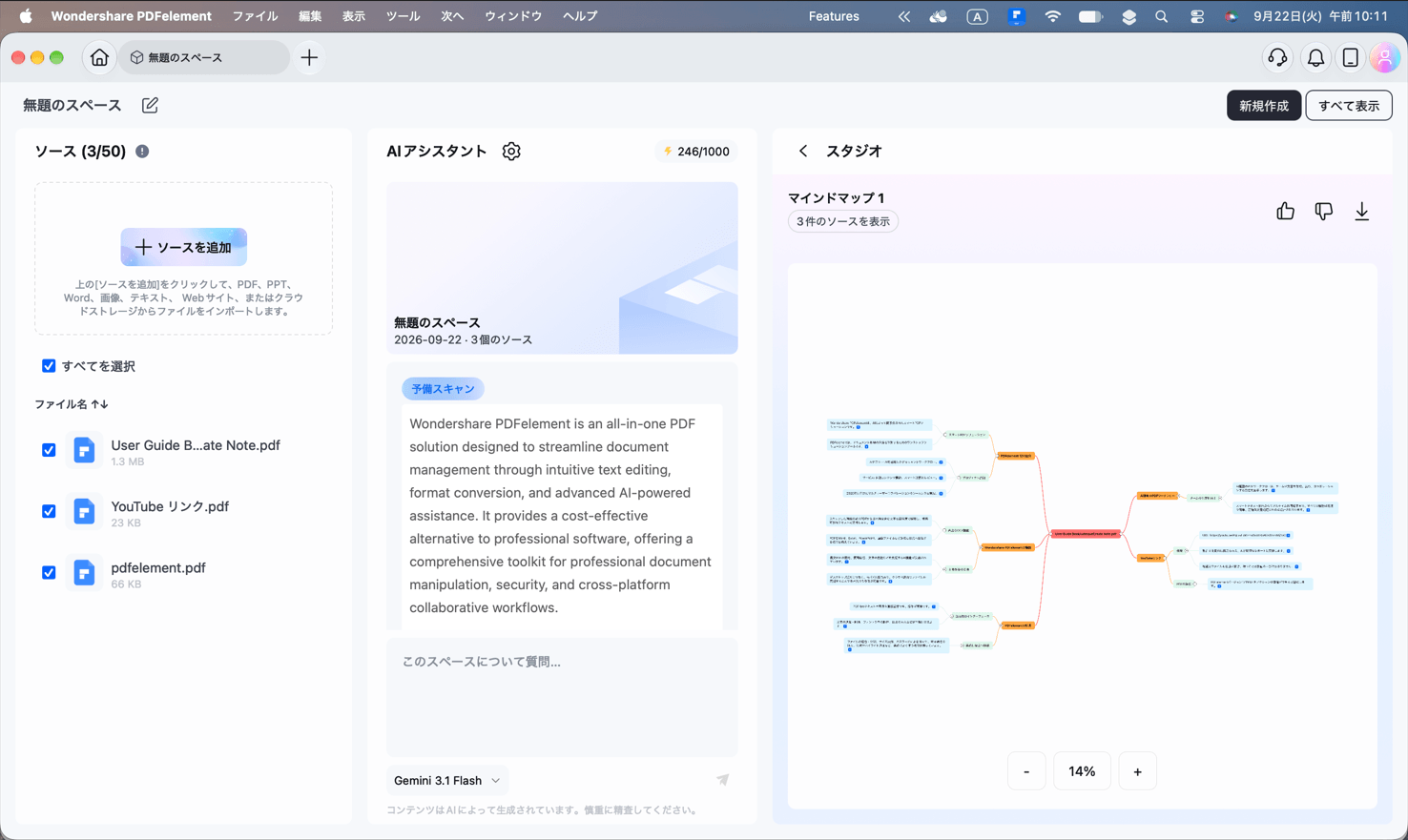Zoom out mind map with minus button
This screenshot has width=1408, height=840.
1026,771
